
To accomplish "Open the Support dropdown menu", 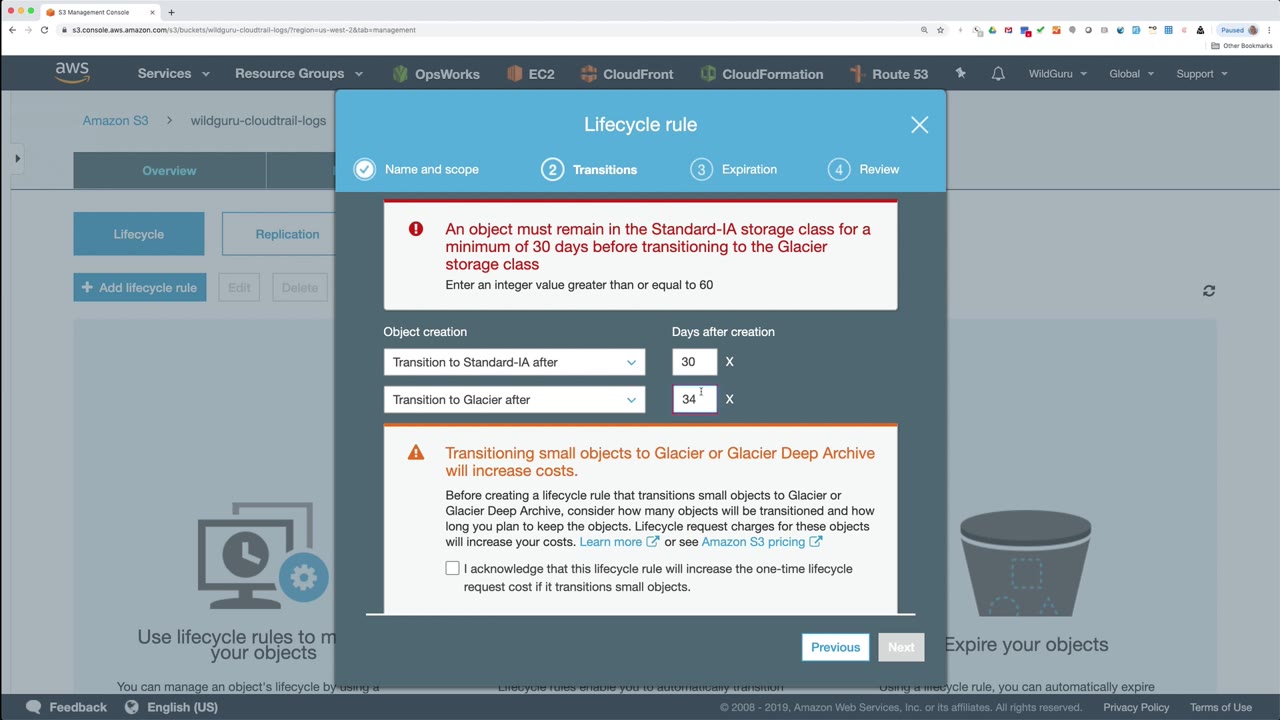I will pyautogui.click(x=1202, y=74).
